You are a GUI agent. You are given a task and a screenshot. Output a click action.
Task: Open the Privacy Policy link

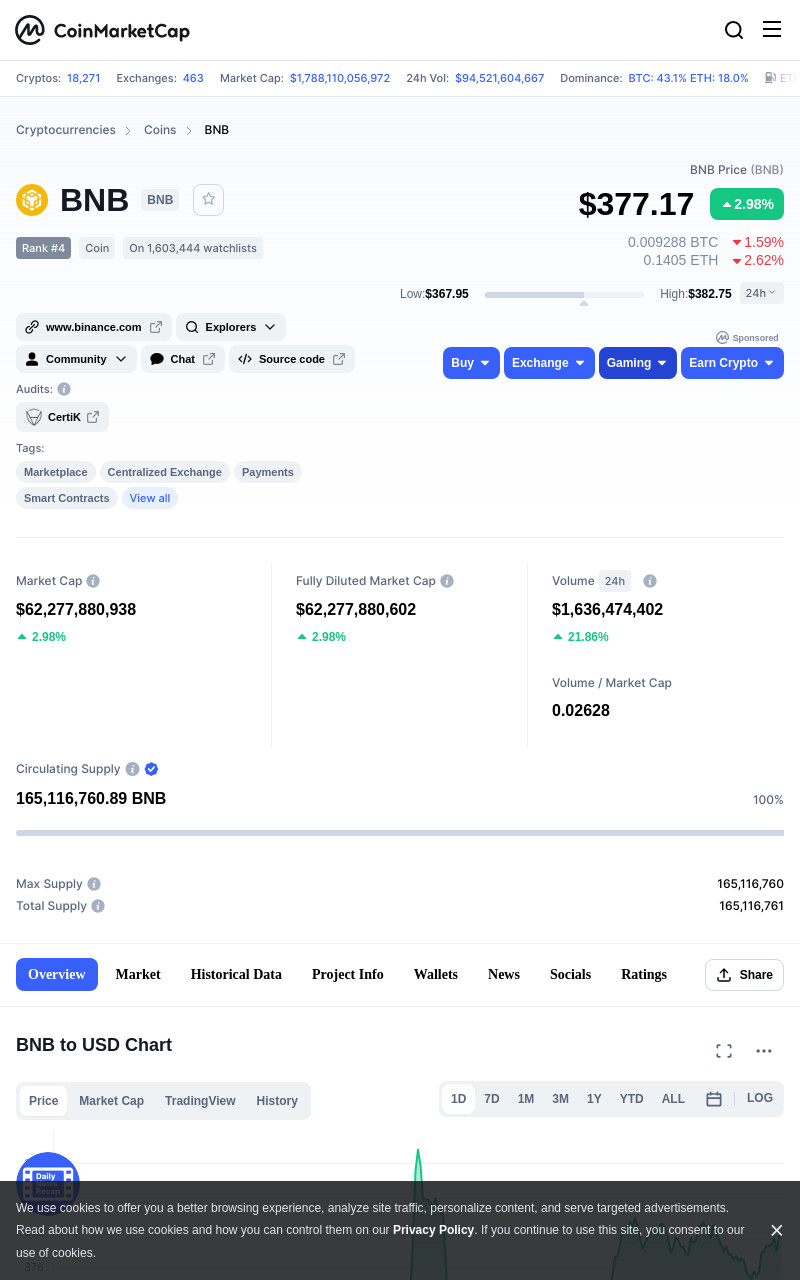pos(433,1230)
